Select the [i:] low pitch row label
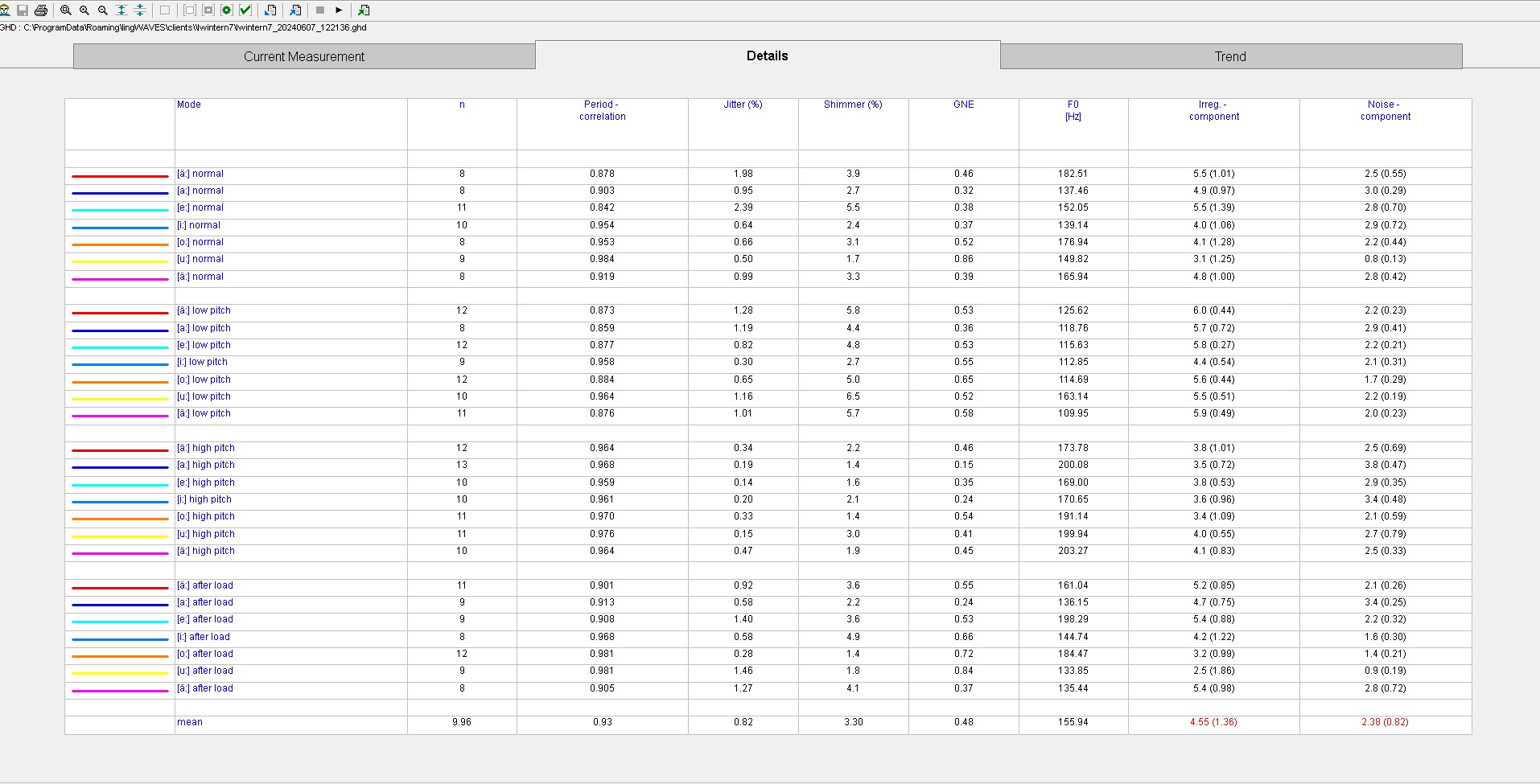The image size is (1540, 784). pos(202,362)
